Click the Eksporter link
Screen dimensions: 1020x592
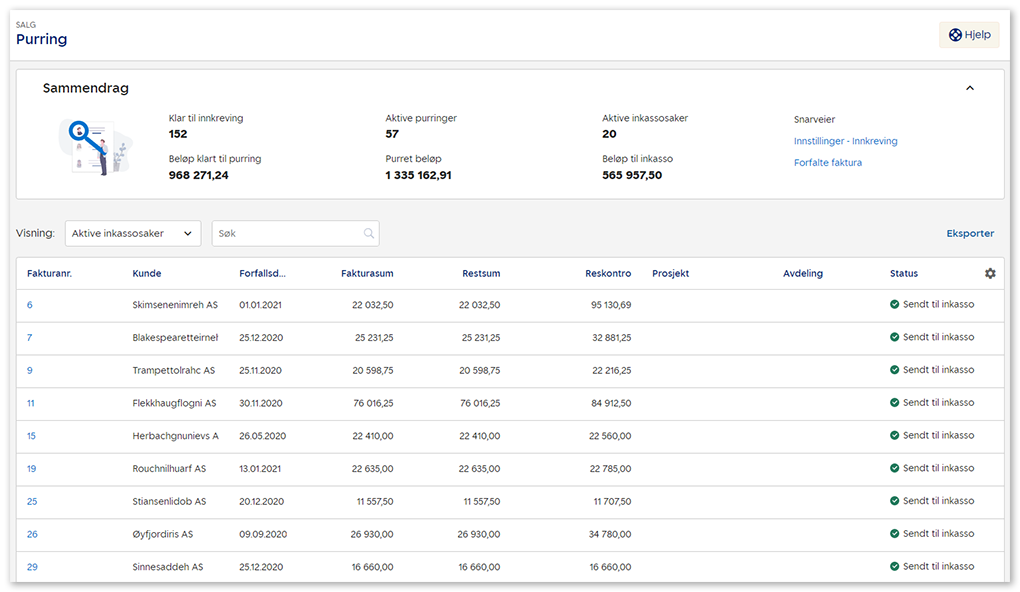pyautogui.click(x=970, y=234)
